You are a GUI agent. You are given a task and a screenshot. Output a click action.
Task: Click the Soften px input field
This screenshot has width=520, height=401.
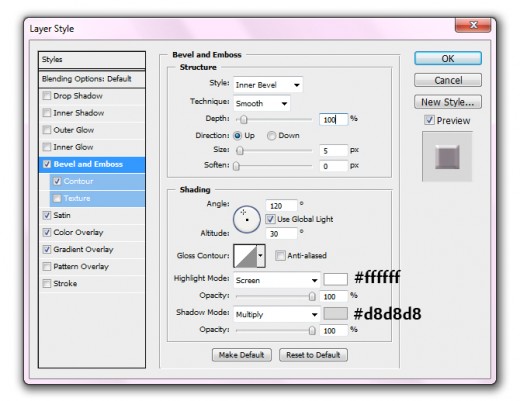[333, 166]
